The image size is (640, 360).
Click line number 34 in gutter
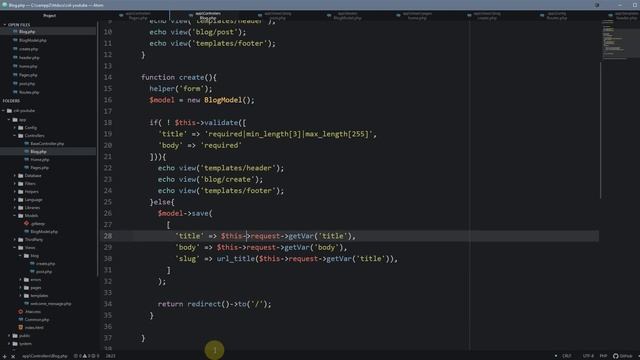tap(108, 304)
